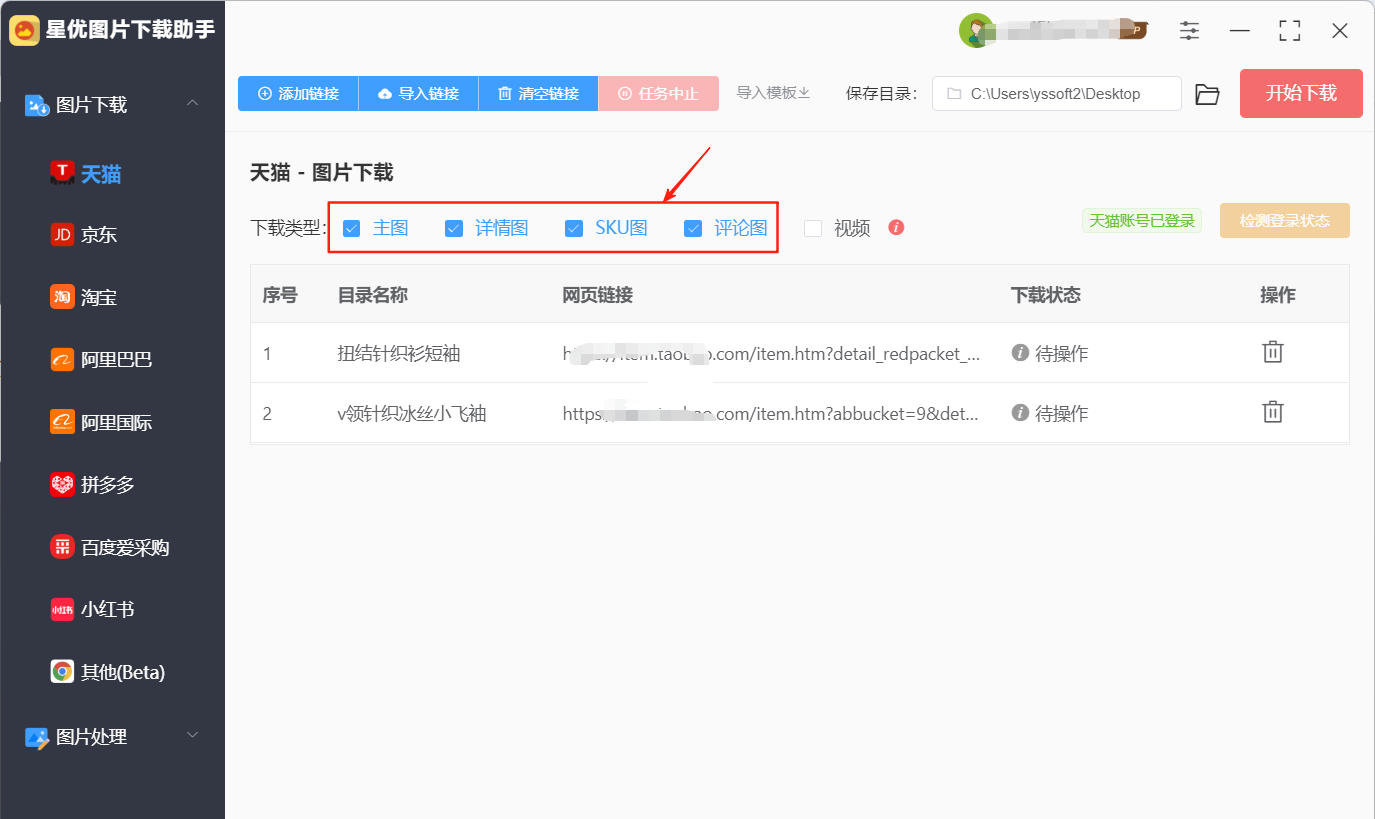Uncheck the 详情图 checkbox
The width and height of the screenshot is (1375, 819).
point(454,228)
